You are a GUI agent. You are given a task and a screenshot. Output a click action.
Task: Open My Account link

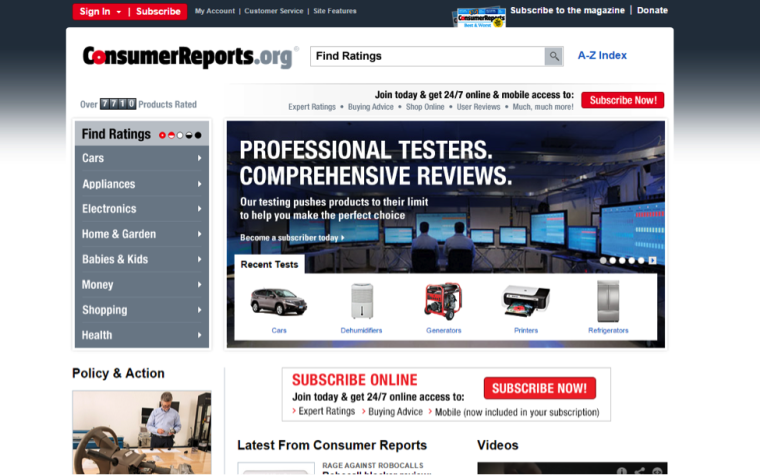(215, 11)
